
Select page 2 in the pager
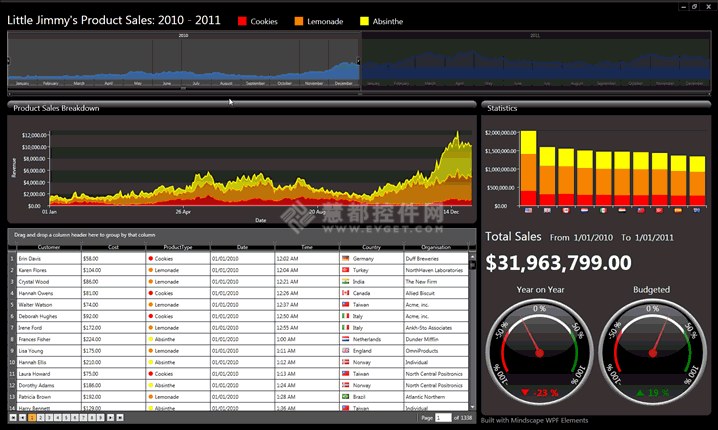click(x=40, y=418)
